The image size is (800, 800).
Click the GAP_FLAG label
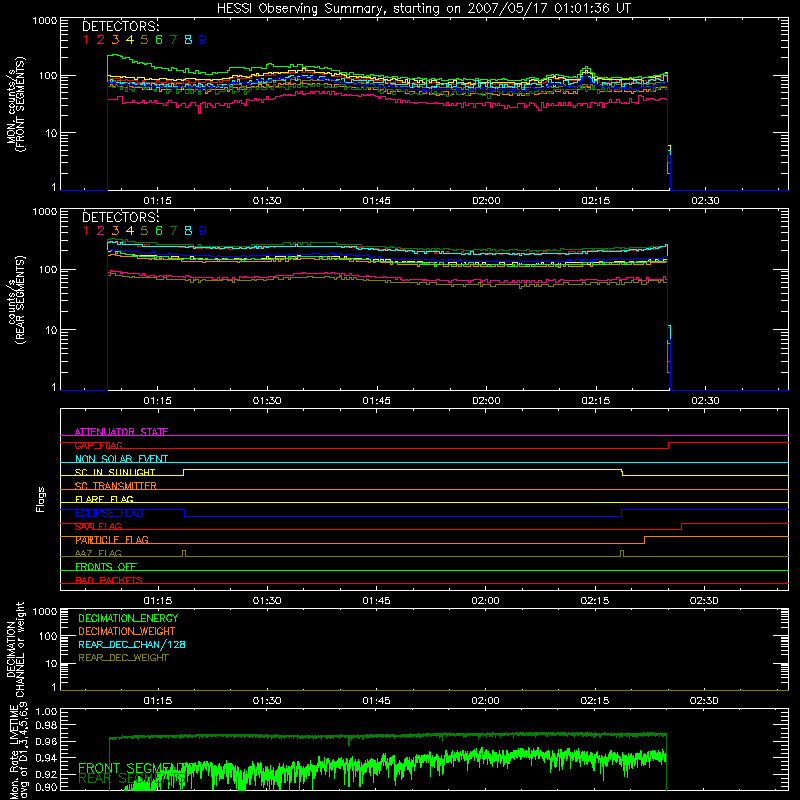coord(98,445)
